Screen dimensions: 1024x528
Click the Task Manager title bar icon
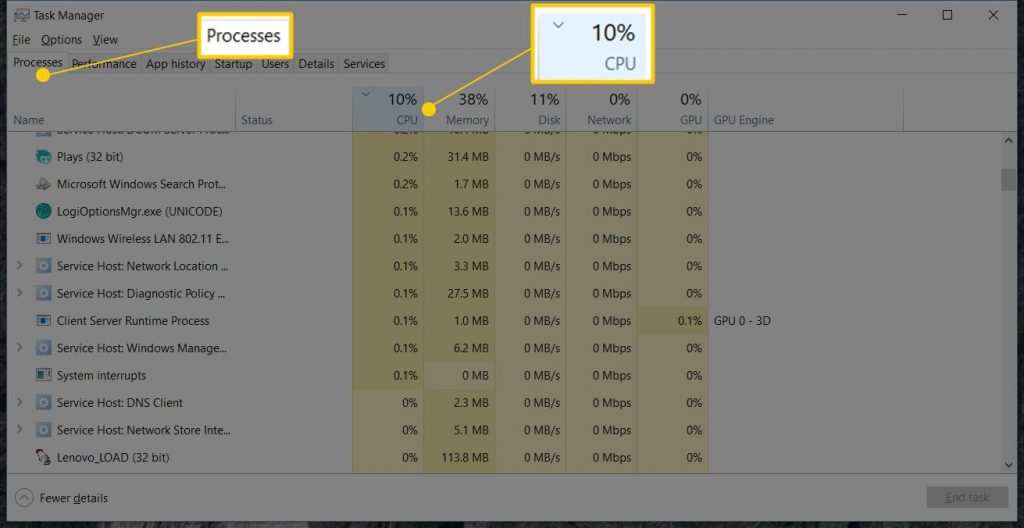click(x=21, y=16)
